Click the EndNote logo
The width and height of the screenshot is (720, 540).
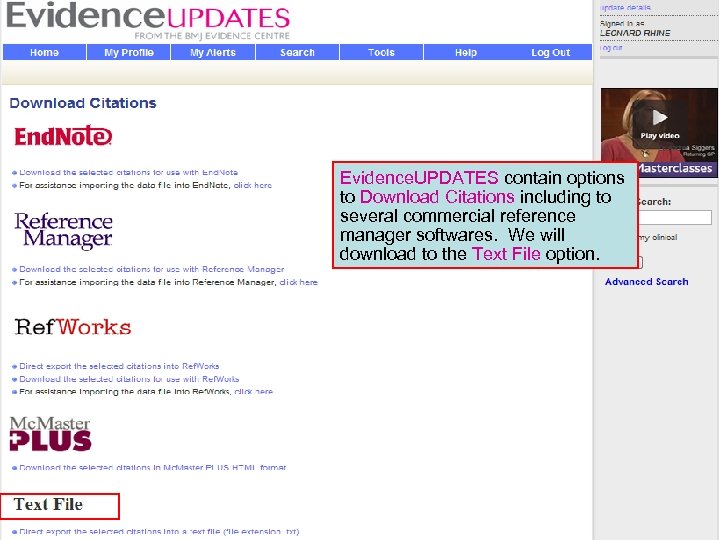63,136
